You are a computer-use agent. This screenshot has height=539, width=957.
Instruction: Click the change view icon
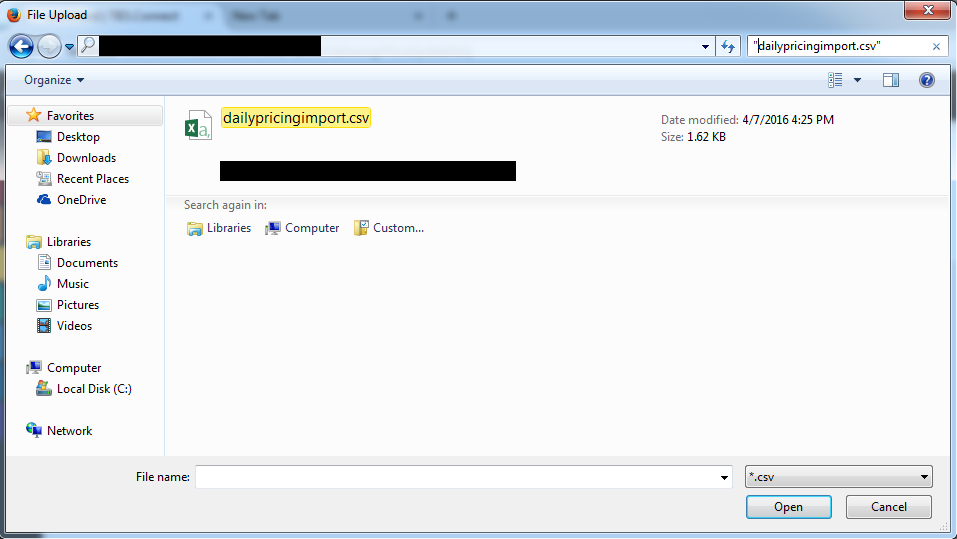[836, 80]
